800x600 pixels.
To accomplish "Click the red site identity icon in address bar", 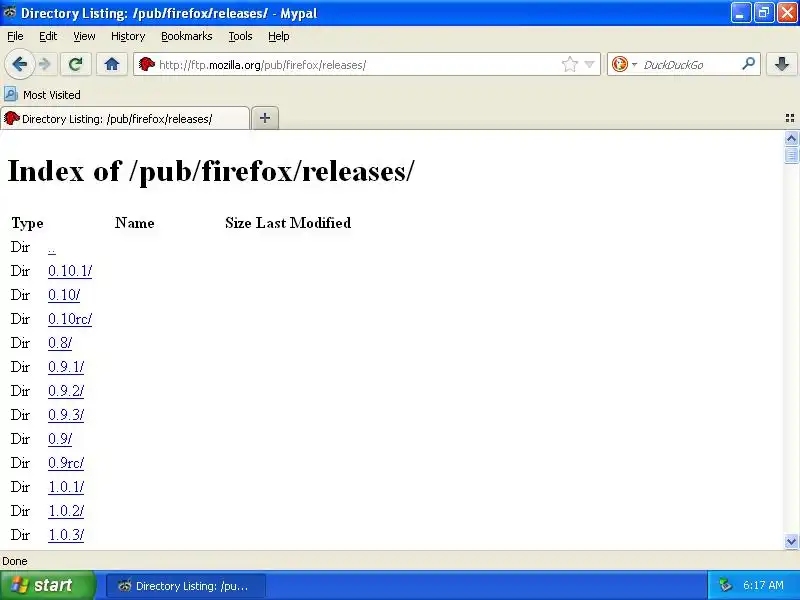I will click(x=147, y=64).
